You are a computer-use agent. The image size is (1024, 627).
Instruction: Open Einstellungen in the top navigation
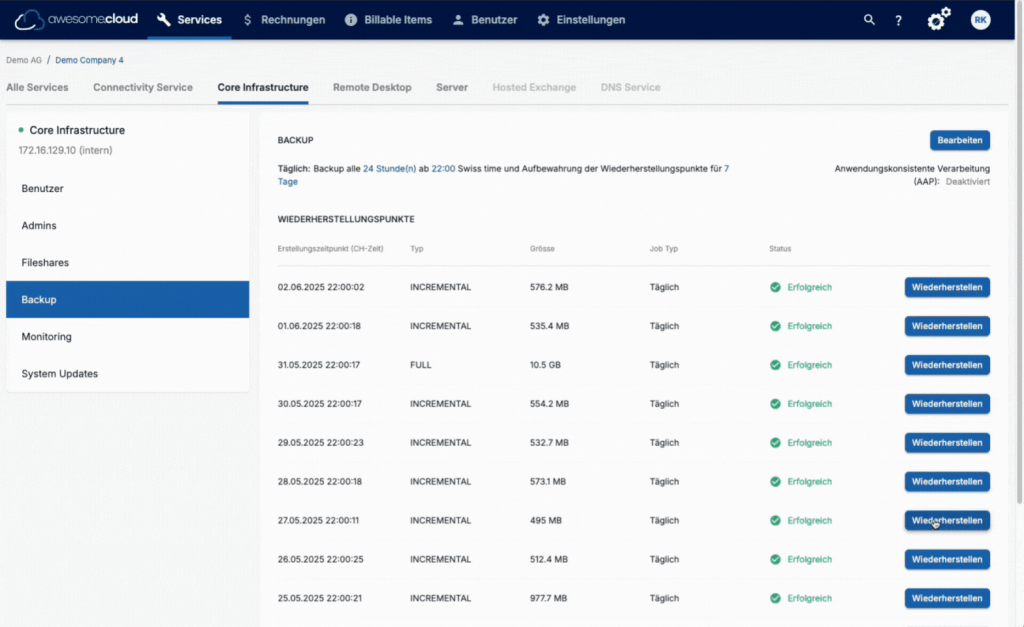[x=581, y=20]
